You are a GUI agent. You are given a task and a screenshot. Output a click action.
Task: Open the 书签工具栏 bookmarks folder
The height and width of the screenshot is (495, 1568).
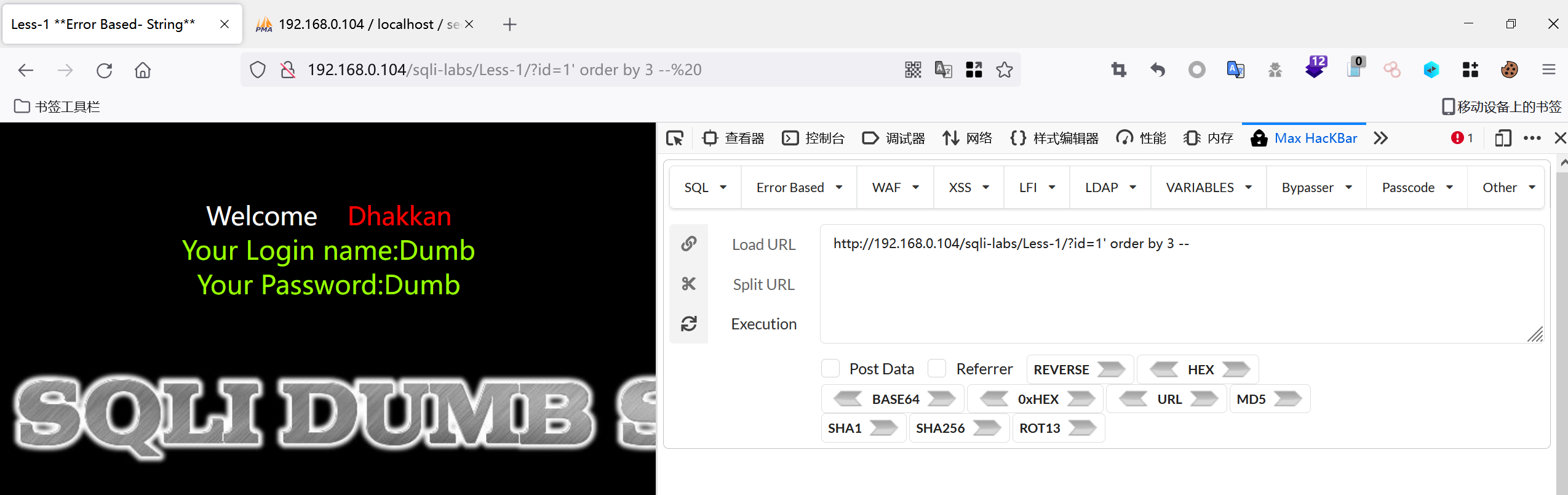pyautogui.click(x=57, y=107)
